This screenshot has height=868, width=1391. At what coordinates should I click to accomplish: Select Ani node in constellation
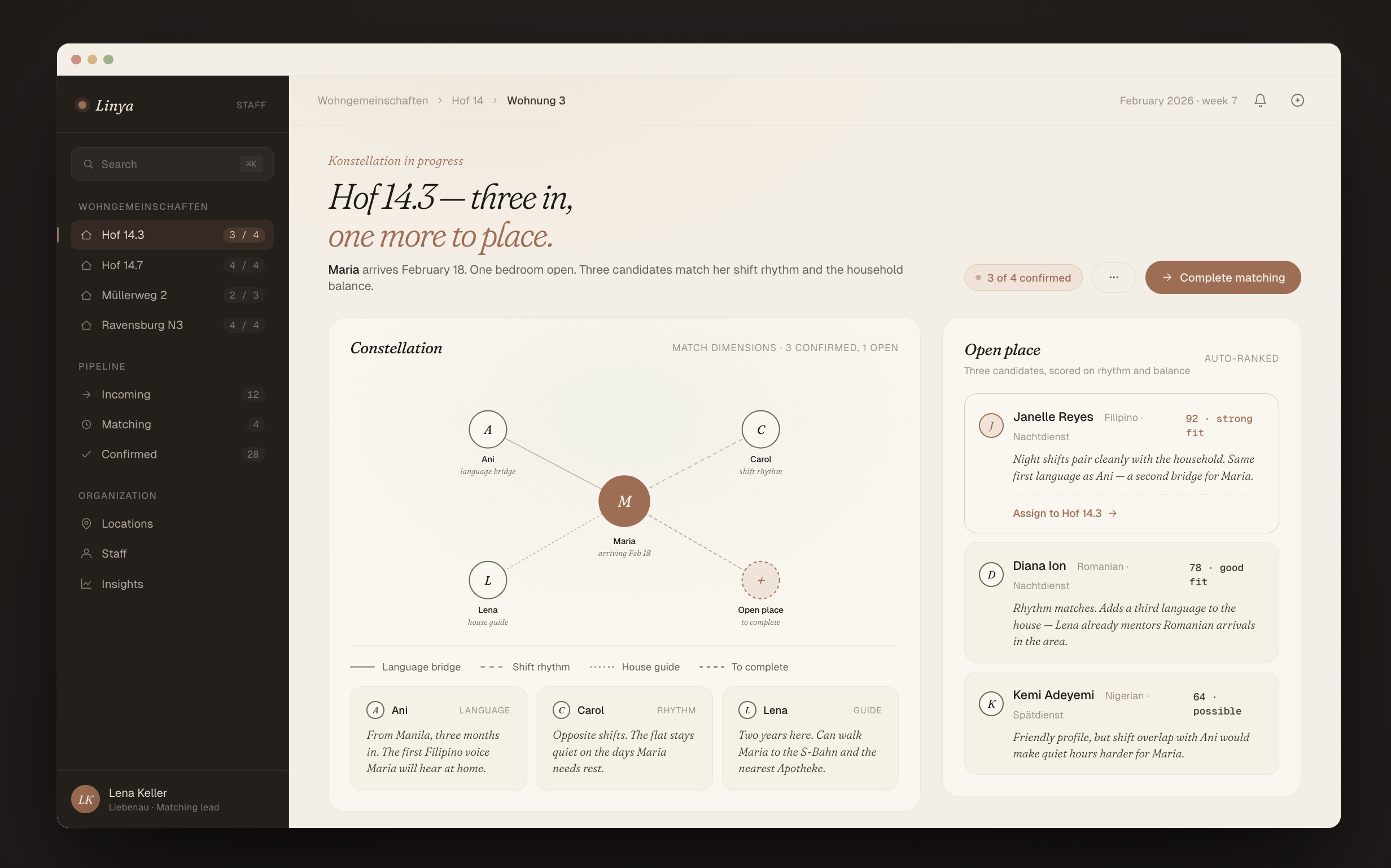point(488,429)
